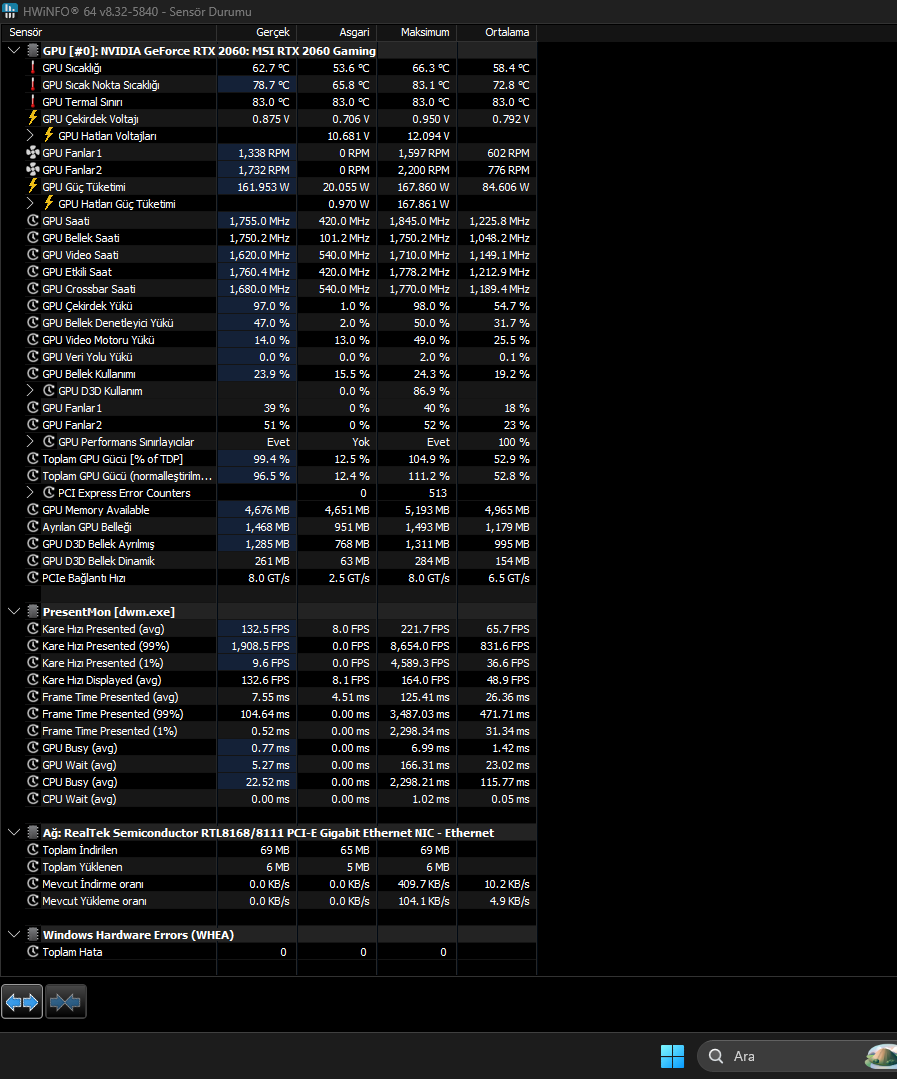Image resolution: width=897 pixels, height=1079 pixels.
Task: Select the GPU D3D Bellek Dinamik row
Action: tap(268, 561)
